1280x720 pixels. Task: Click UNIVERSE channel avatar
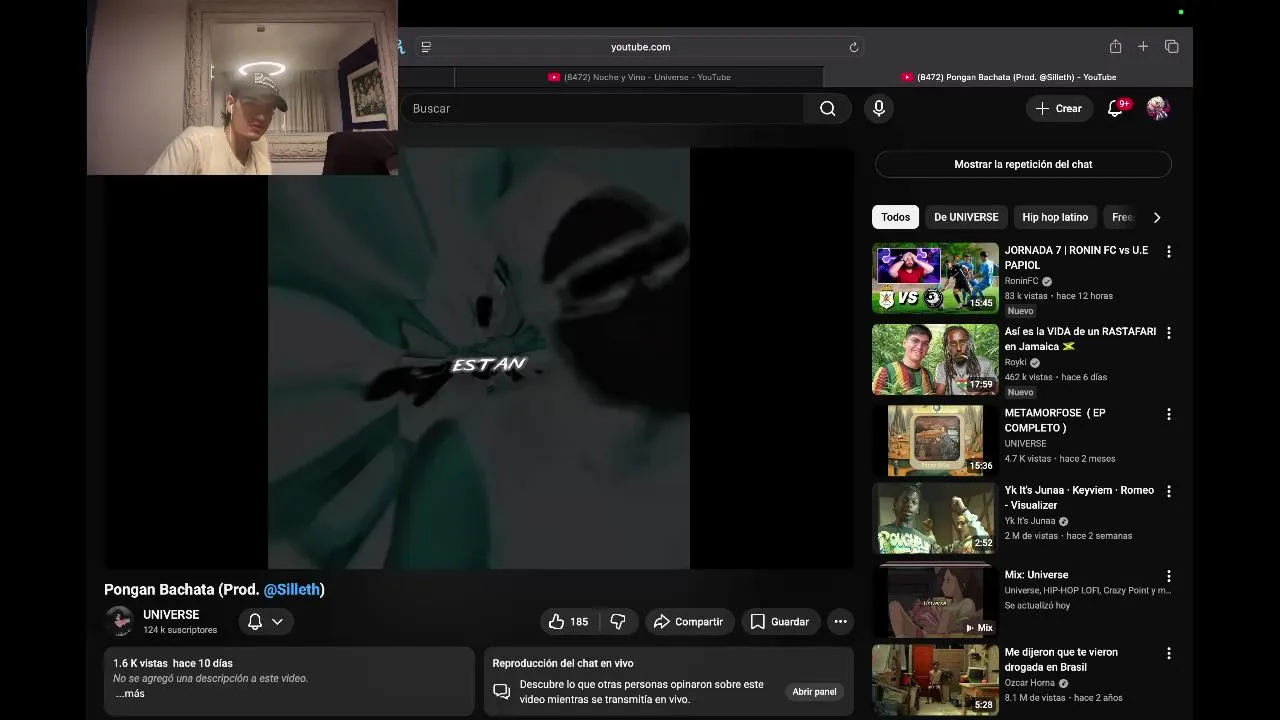[120, 621]
